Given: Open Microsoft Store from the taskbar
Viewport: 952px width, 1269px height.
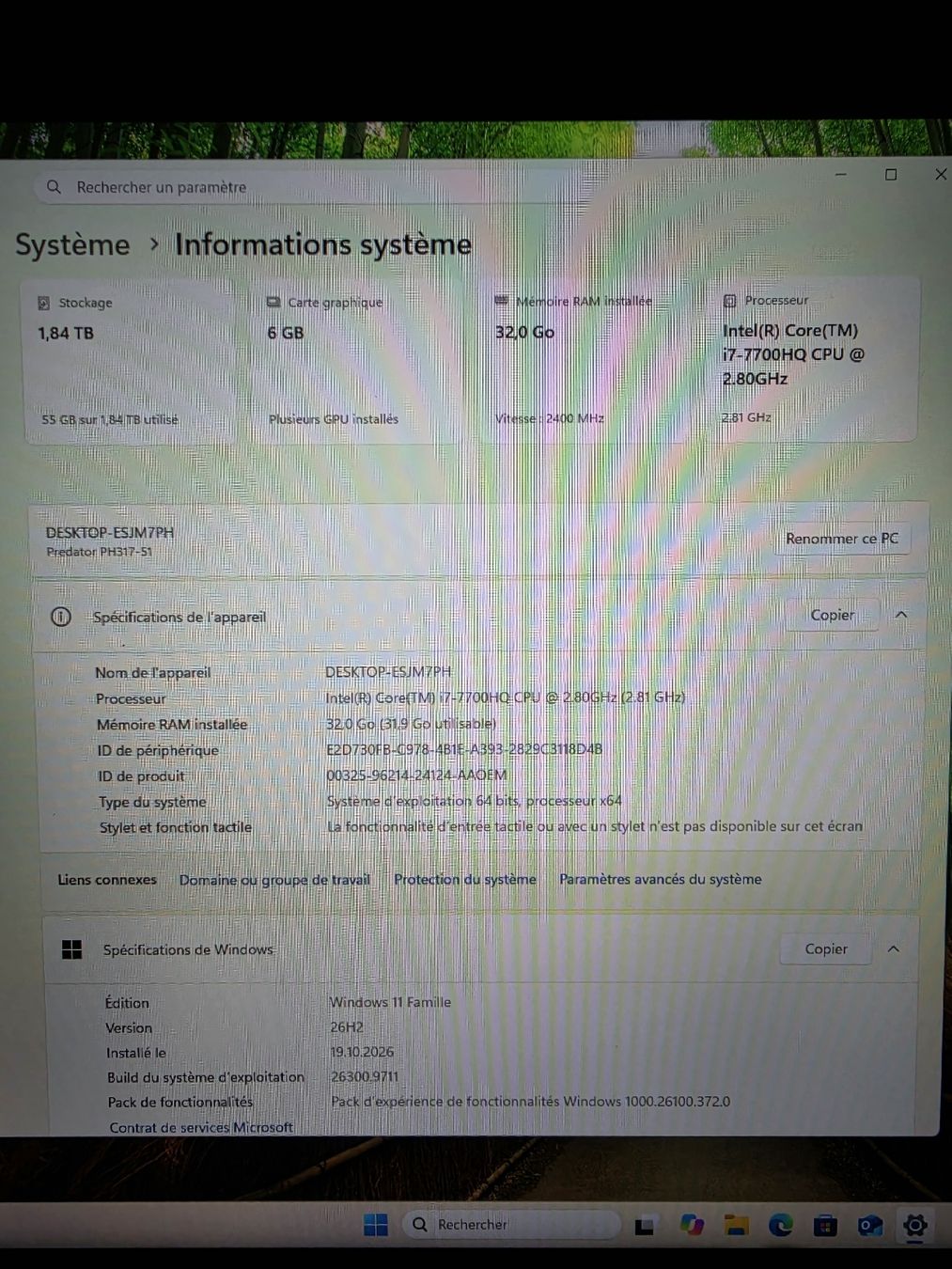Looking at the screenshot, I should click(x=825, y=1225).
